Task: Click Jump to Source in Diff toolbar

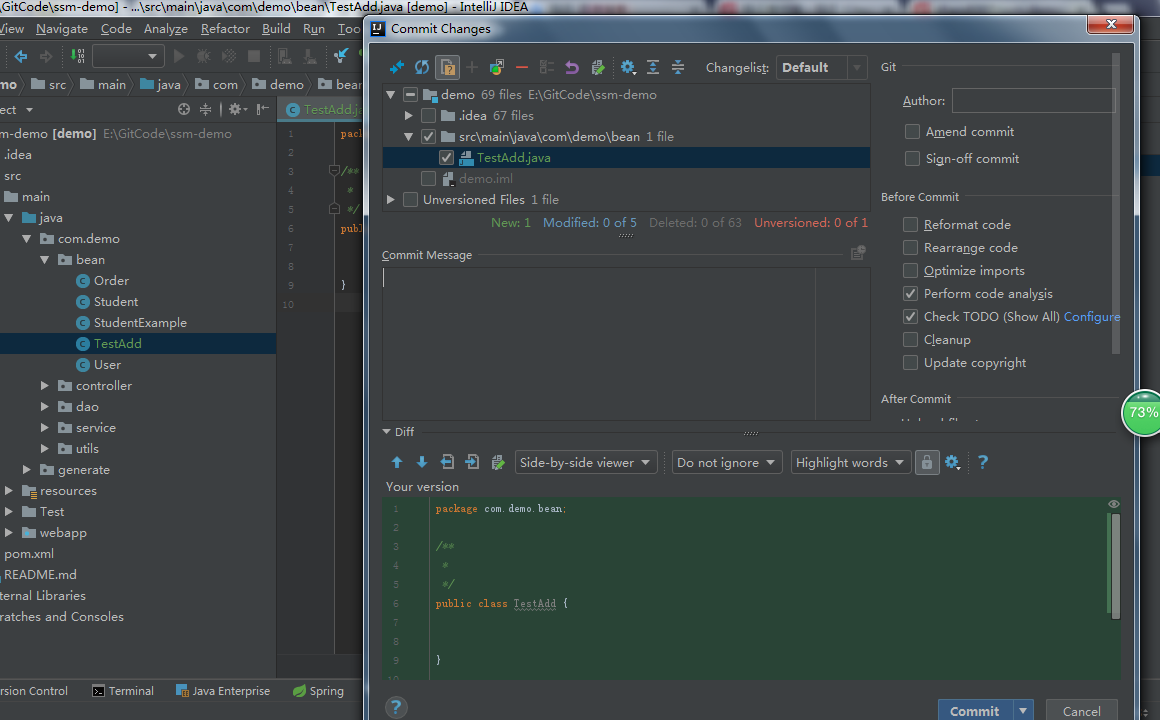Action: pos(498,462)
